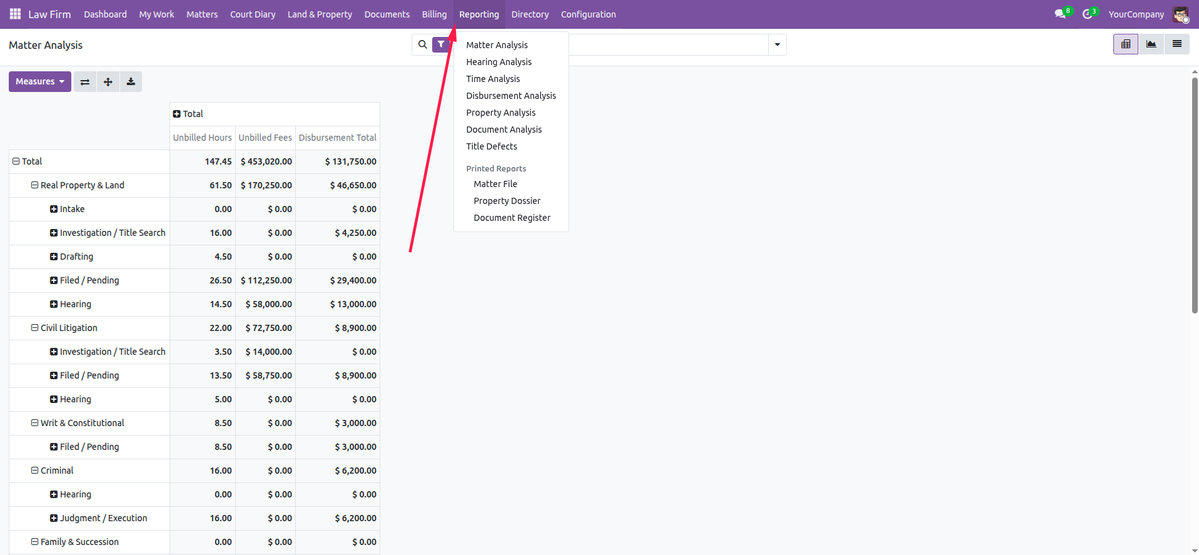
Task: Switch to graph view icon
Action: pyautogui.click(x=1151, y=44)
